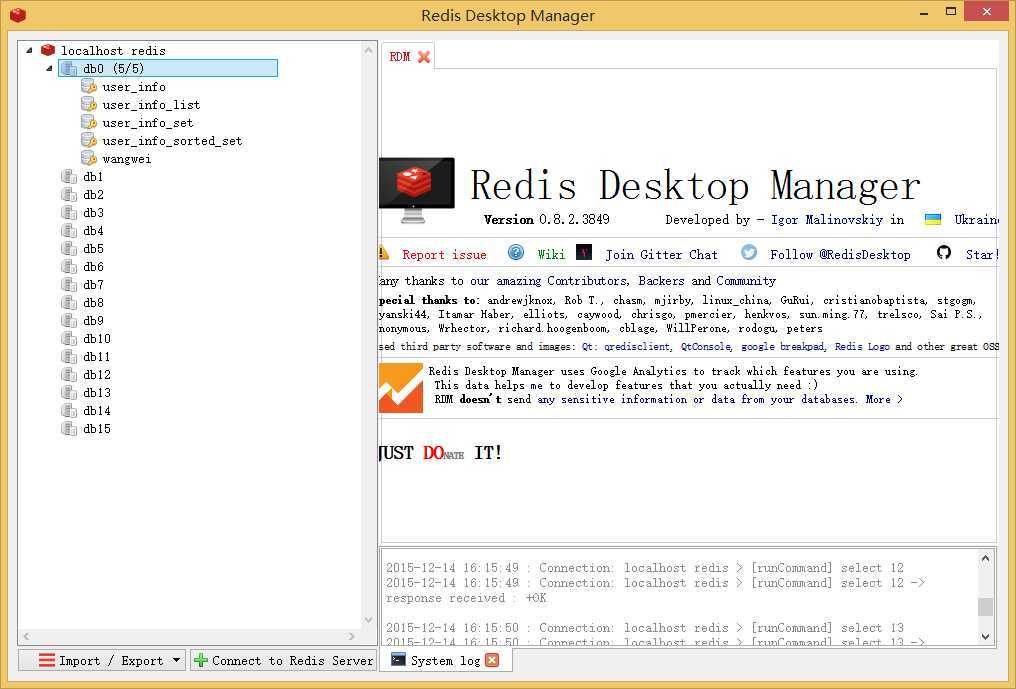Click the db3 database icon
Screen dimensions: 1016x689
69,213
